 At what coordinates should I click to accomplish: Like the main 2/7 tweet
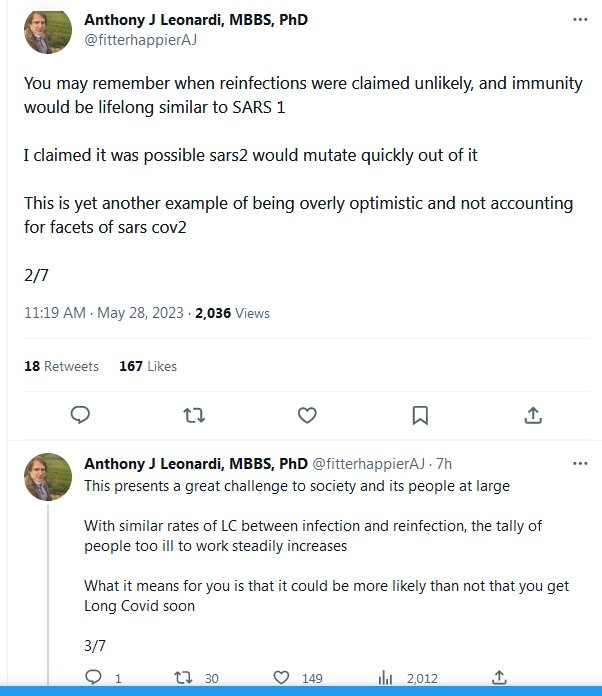[308, 415]
